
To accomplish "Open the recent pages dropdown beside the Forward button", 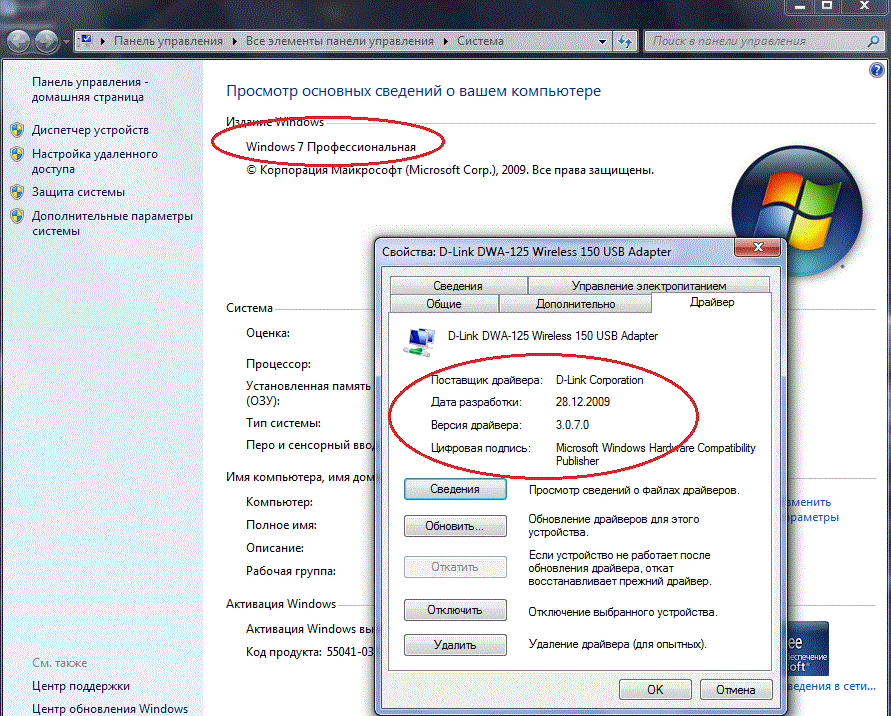I will [x=67, y=42].
